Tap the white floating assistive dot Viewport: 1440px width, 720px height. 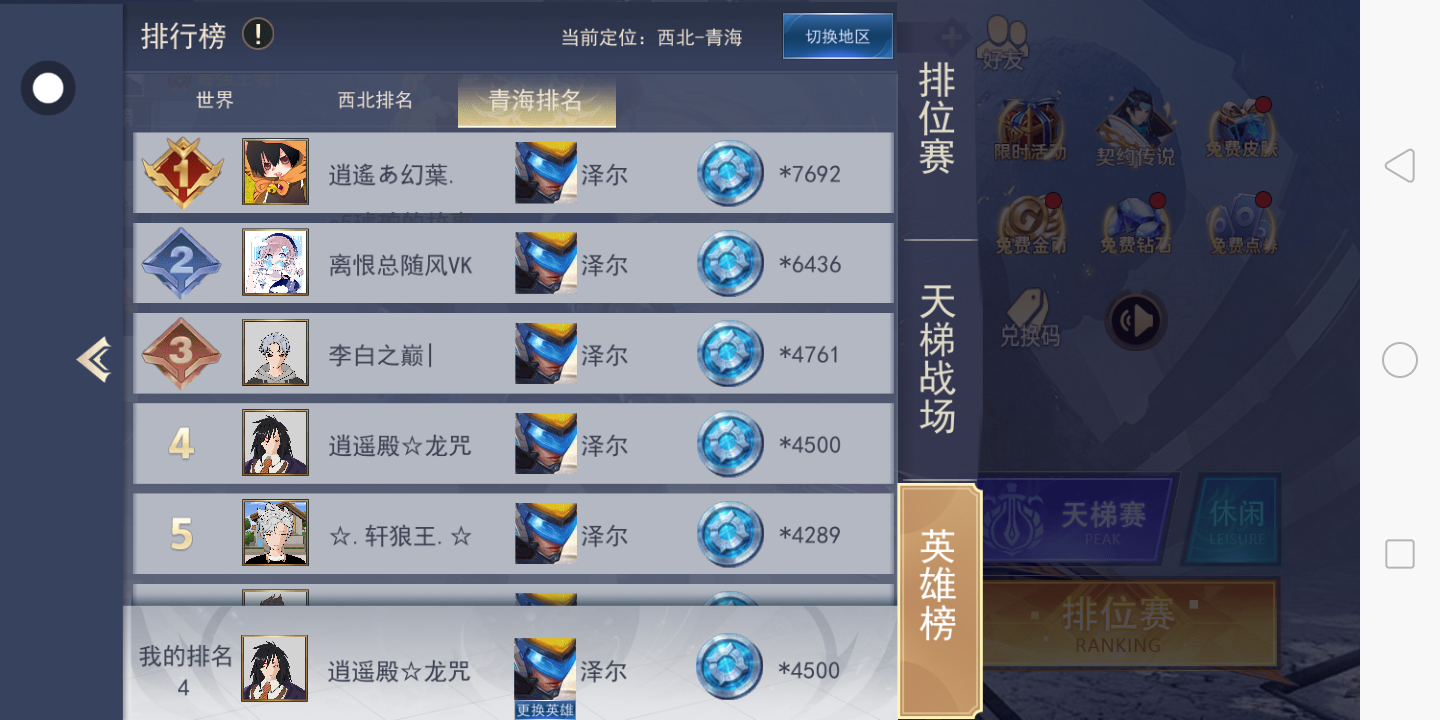[x=48, y=88]
